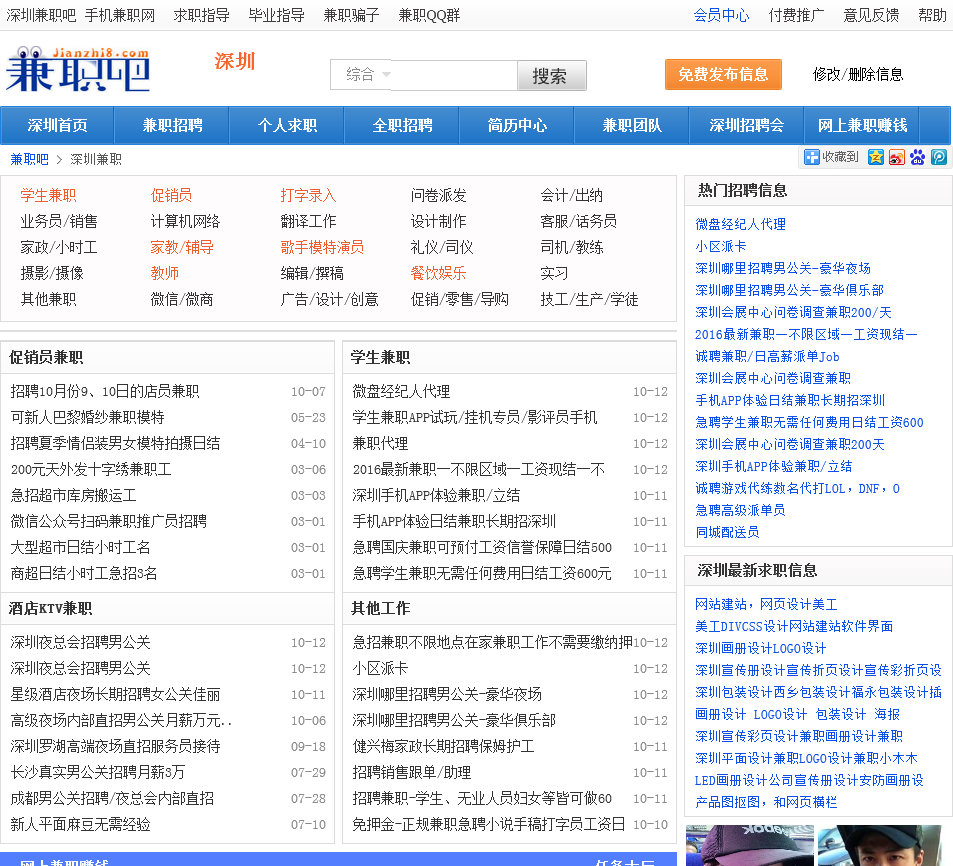Click the 酒店KTV兼职 section heading
953x866 pixels.
coord(50,608)
